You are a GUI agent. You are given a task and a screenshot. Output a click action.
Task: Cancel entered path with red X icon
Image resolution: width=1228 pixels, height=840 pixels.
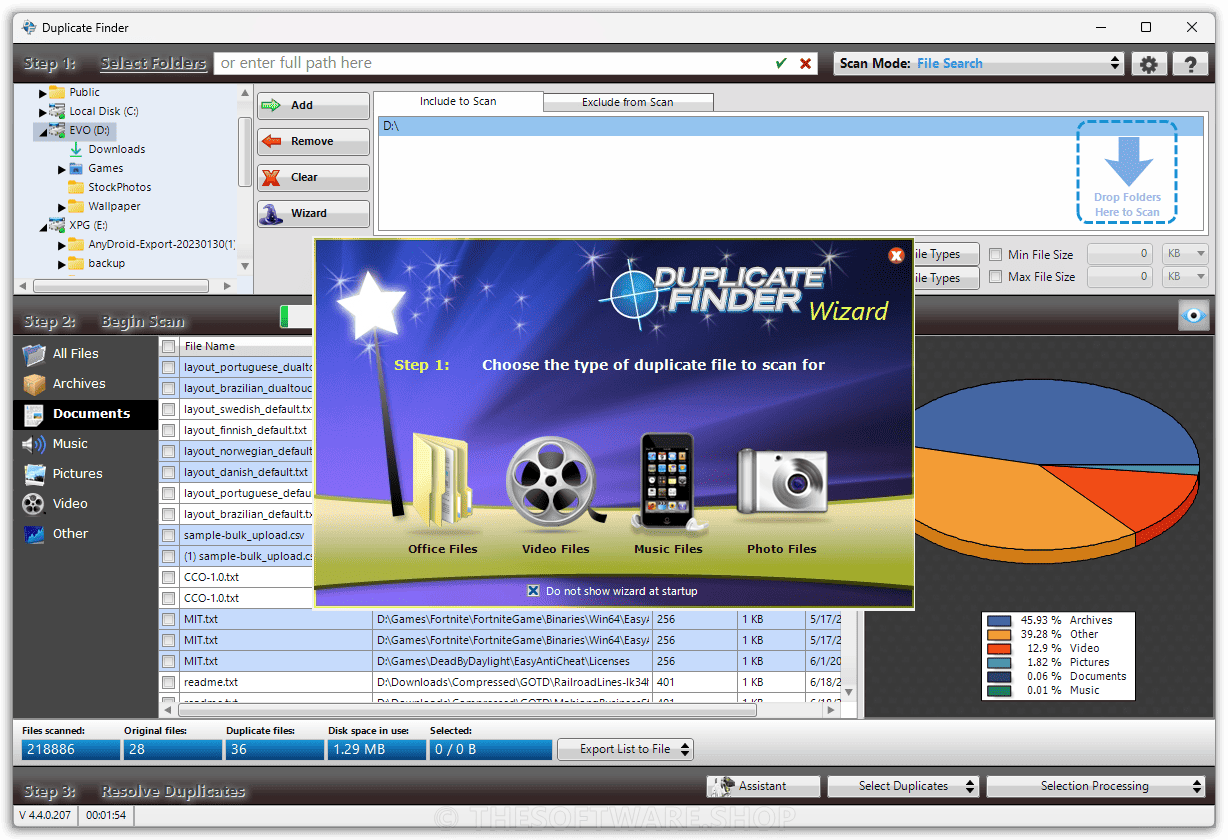point(806,63)
